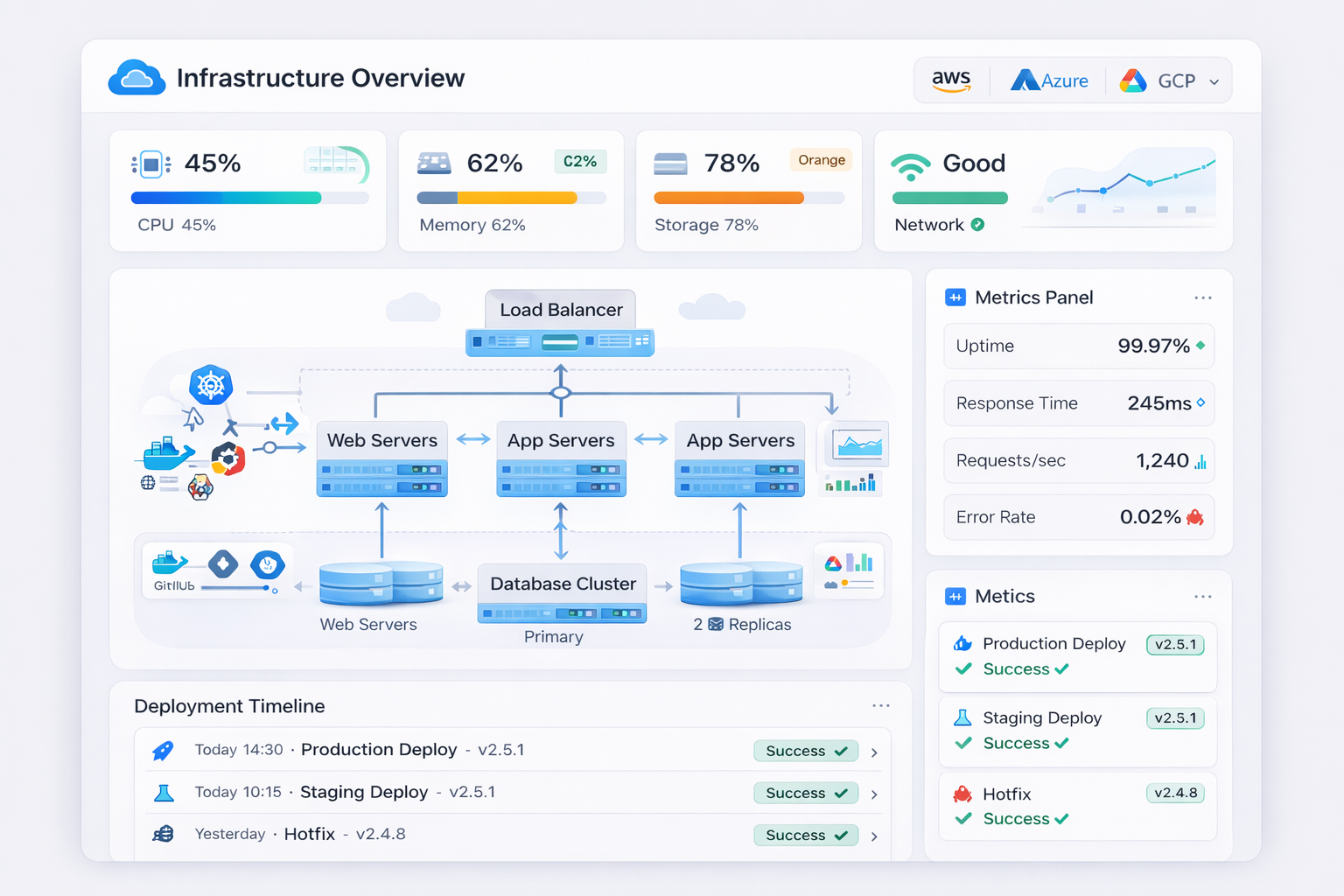Select the Load Balancer node
1344x896 pixels.
click(560, 309)
